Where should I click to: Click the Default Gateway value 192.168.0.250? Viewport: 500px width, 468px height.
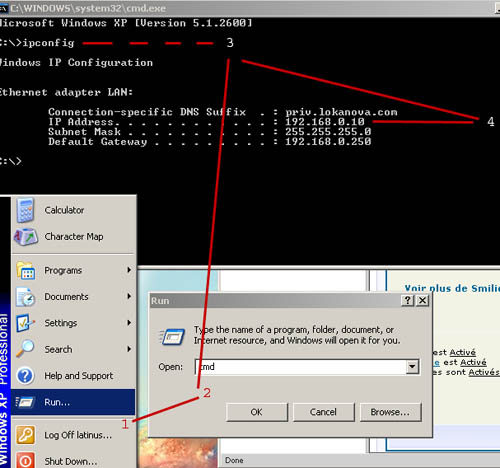click(x=328, y=142)
